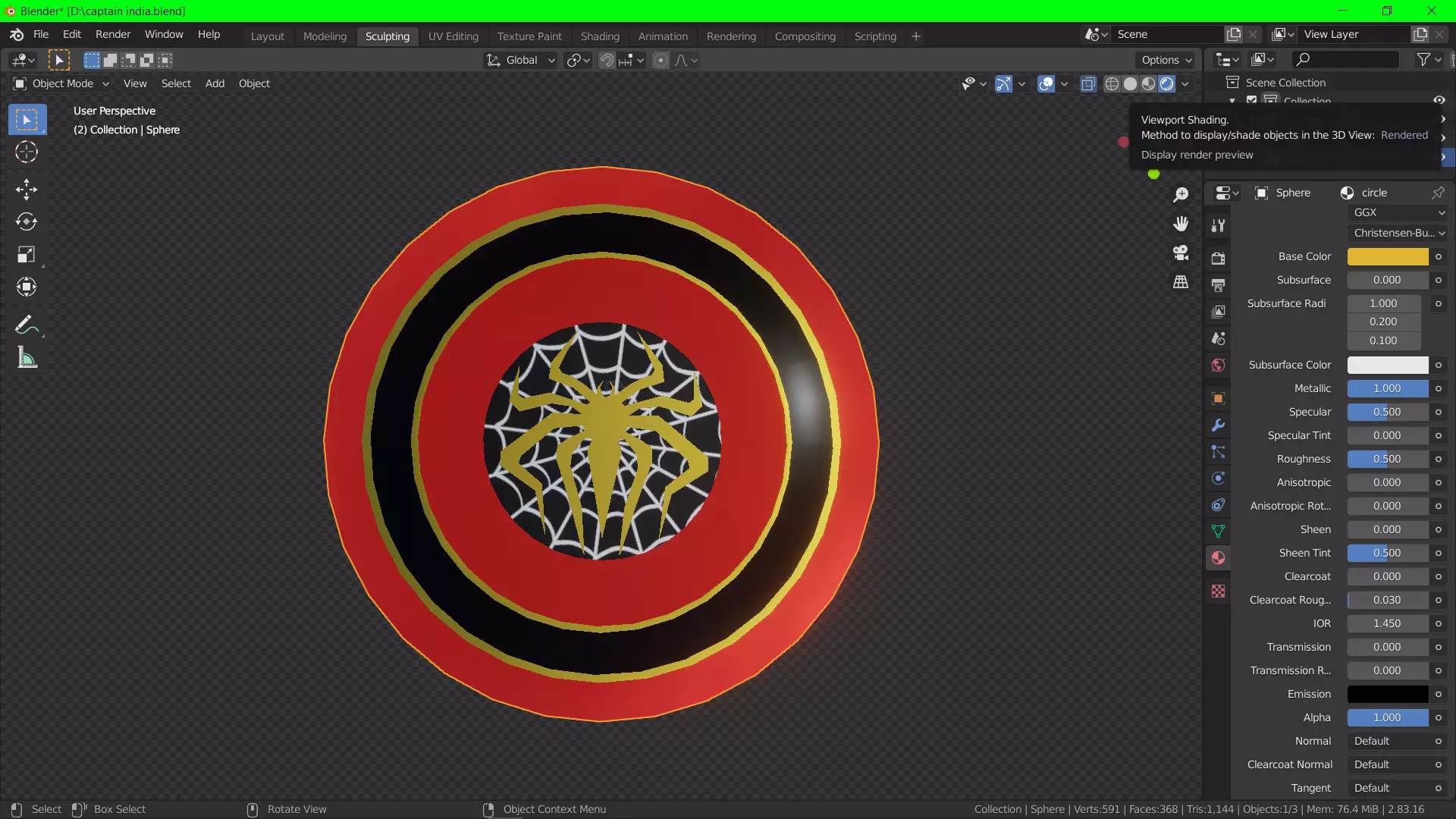The image size is (1456, 819).
Task: Open Physics properties tab
Action: point(1219,478)
